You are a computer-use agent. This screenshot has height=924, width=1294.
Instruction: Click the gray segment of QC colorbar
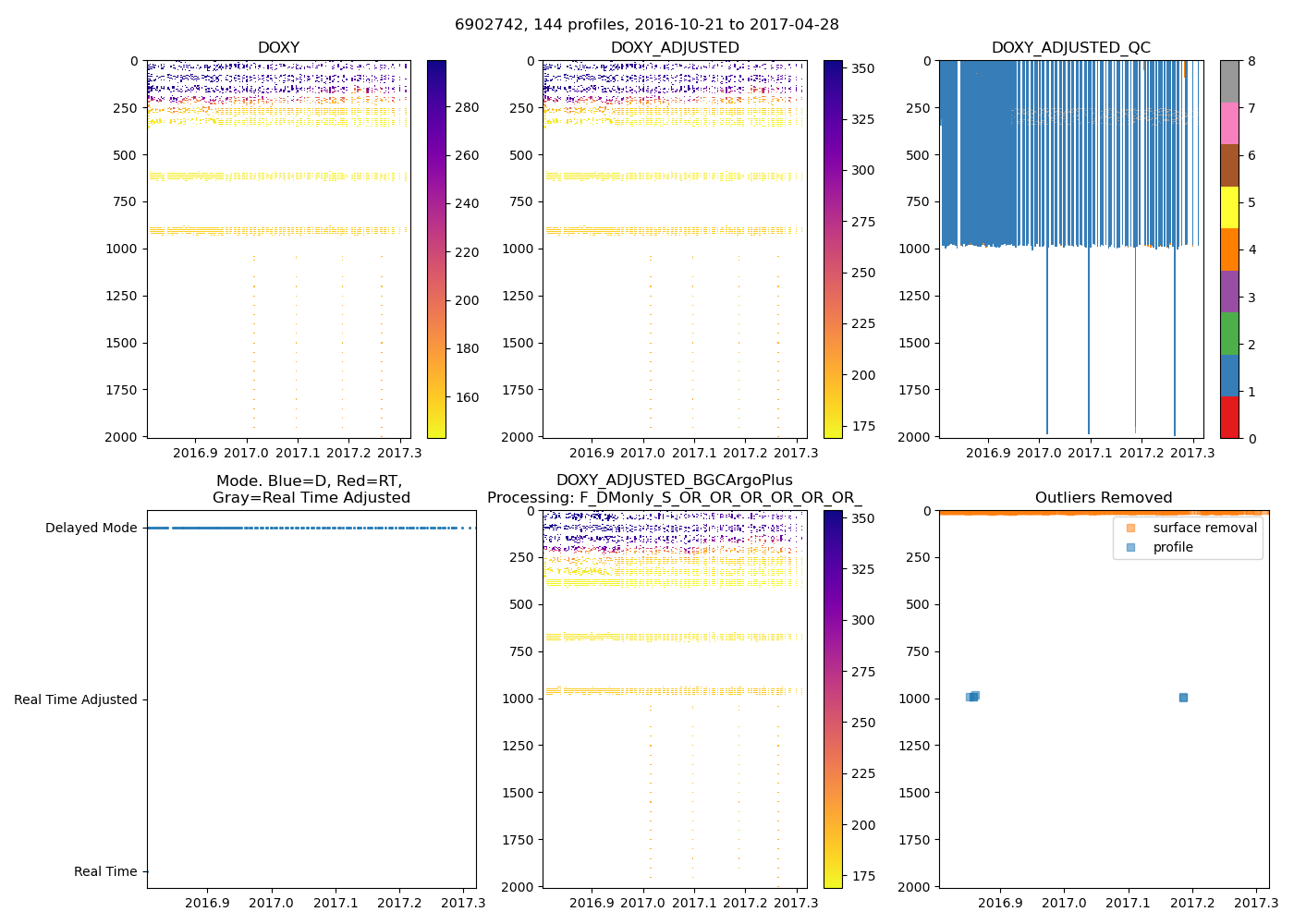[1229, 81]
